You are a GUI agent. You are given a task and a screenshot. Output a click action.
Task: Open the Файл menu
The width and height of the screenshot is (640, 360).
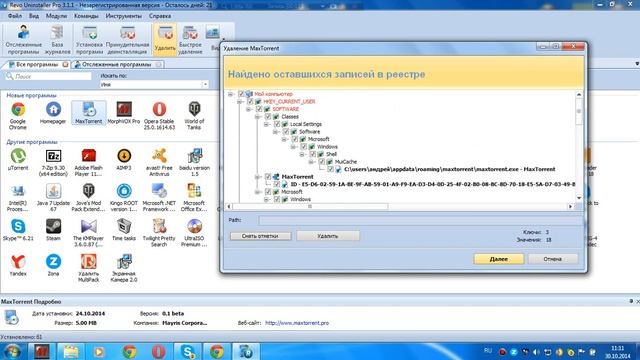pos(15,16)
